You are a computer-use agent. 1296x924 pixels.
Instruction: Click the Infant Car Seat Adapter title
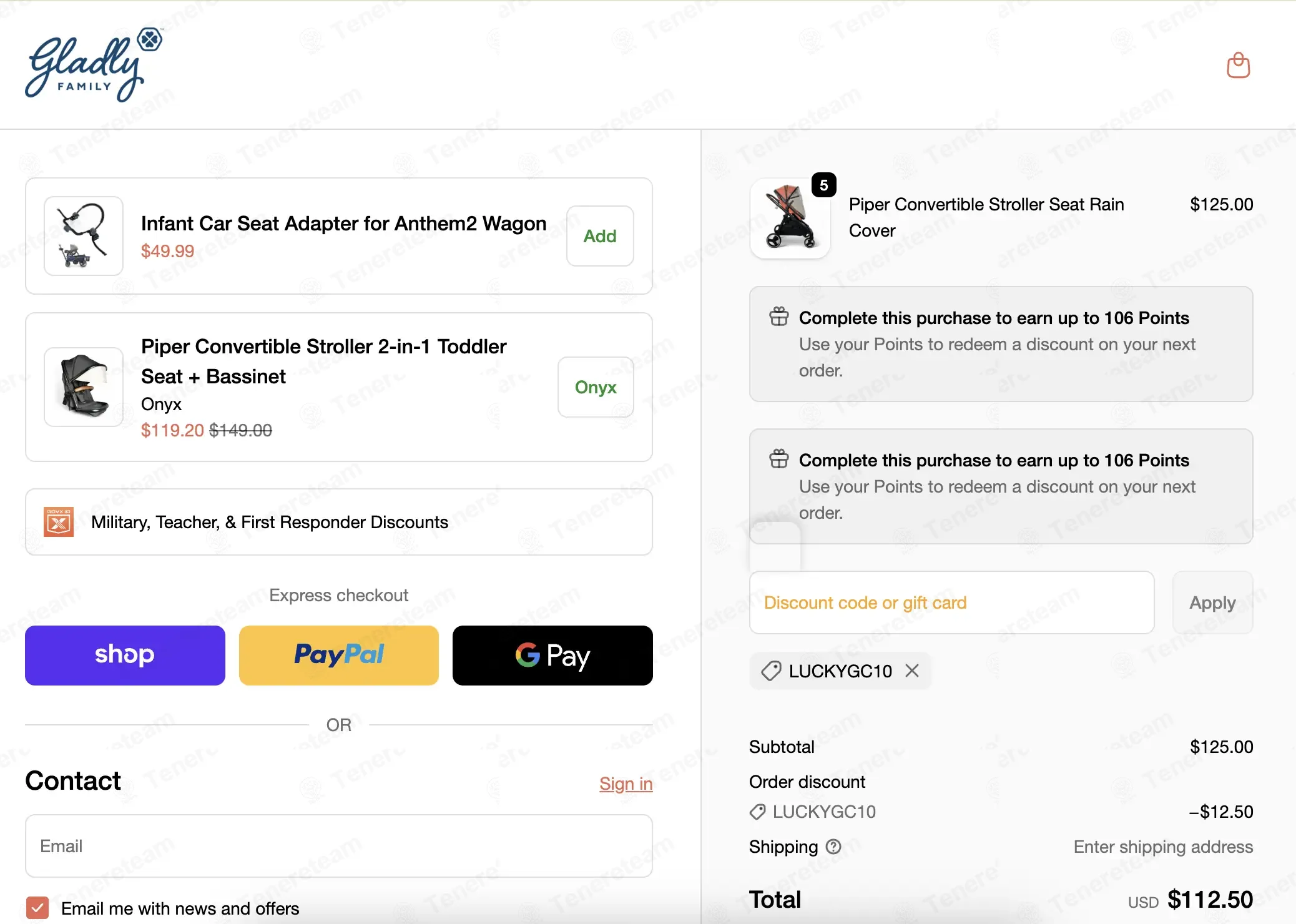pyautogui.click(x=343, y=224)
